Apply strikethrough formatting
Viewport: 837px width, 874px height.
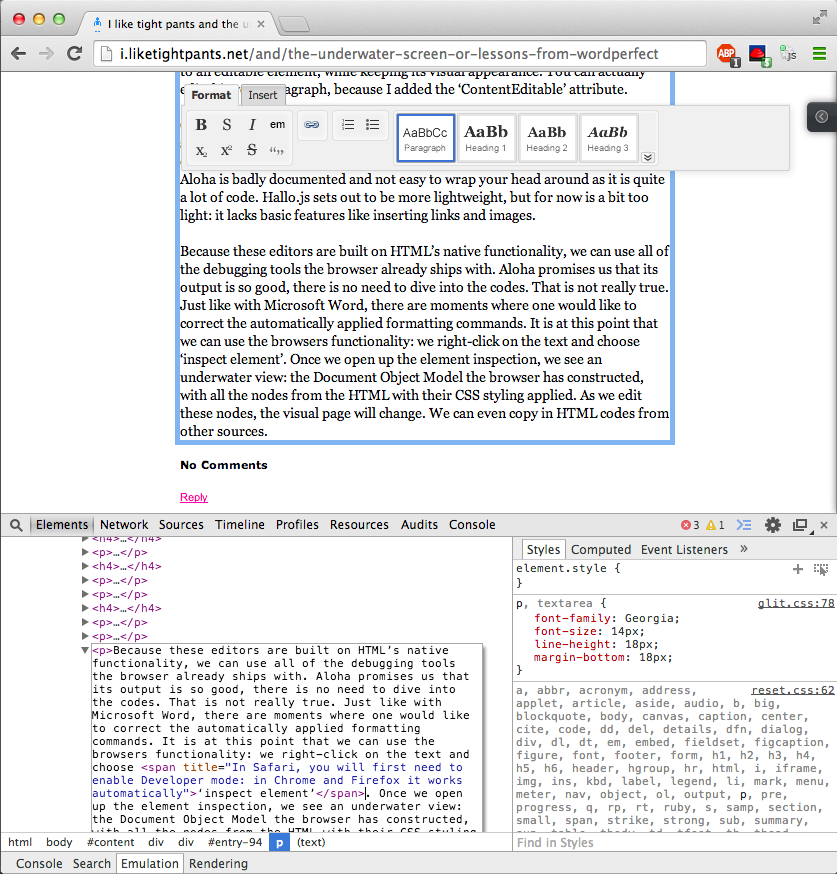[x=252, y=150]
